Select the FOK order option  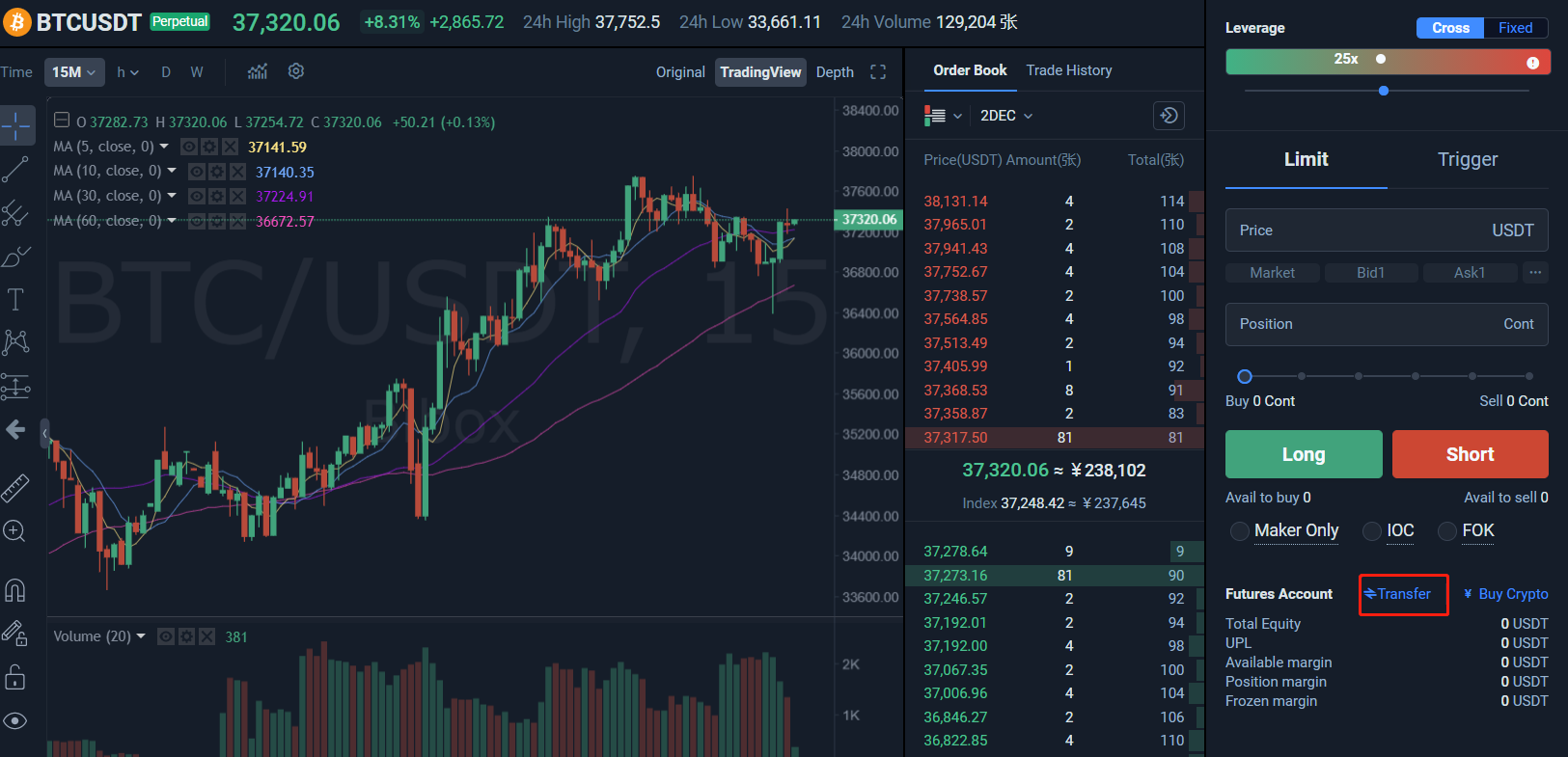tap(1447, 531)
